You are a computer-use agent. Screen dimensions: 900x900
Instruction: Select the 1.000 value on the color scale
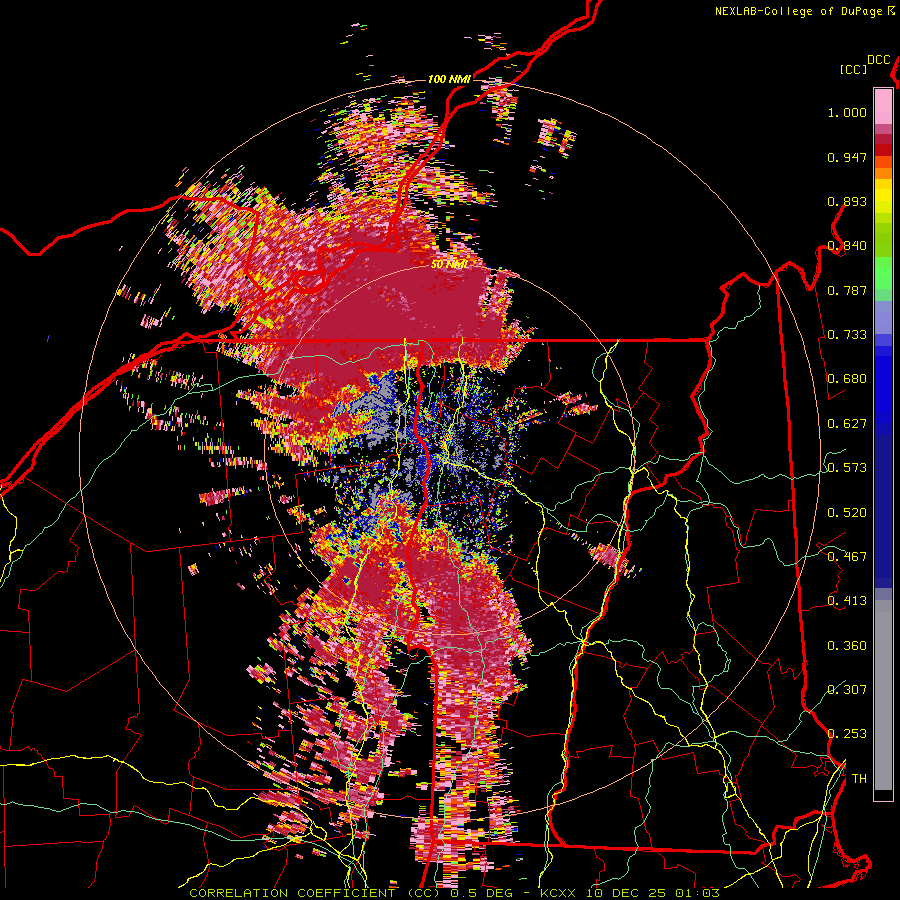847,112
